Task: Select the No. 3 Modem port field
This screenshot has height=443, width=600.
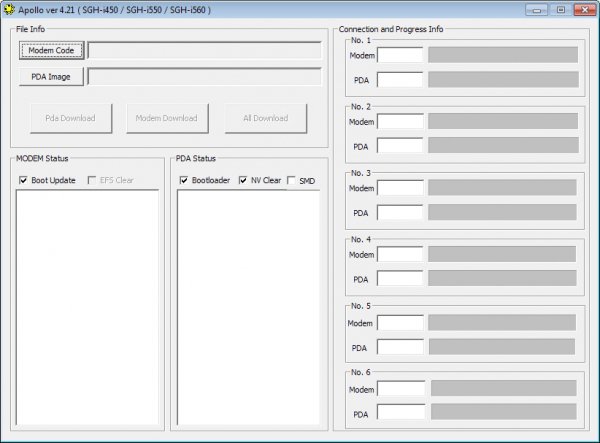Action: [x=400, y=188]
